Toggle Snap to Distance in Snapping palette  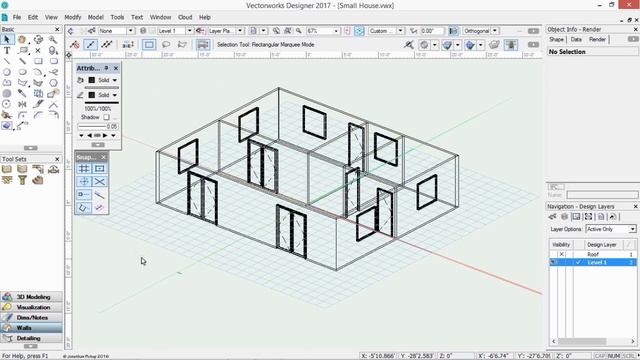point(99,195)
